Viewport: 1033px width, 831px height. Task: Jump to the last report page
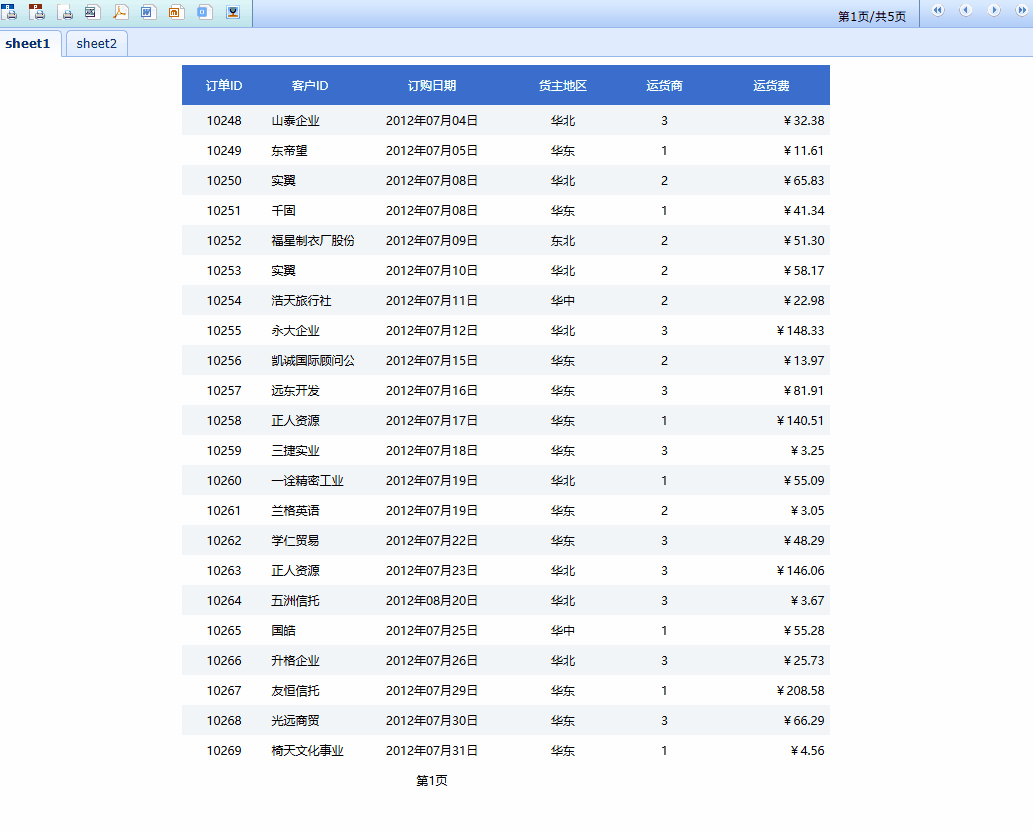[x=1022, y=10]
